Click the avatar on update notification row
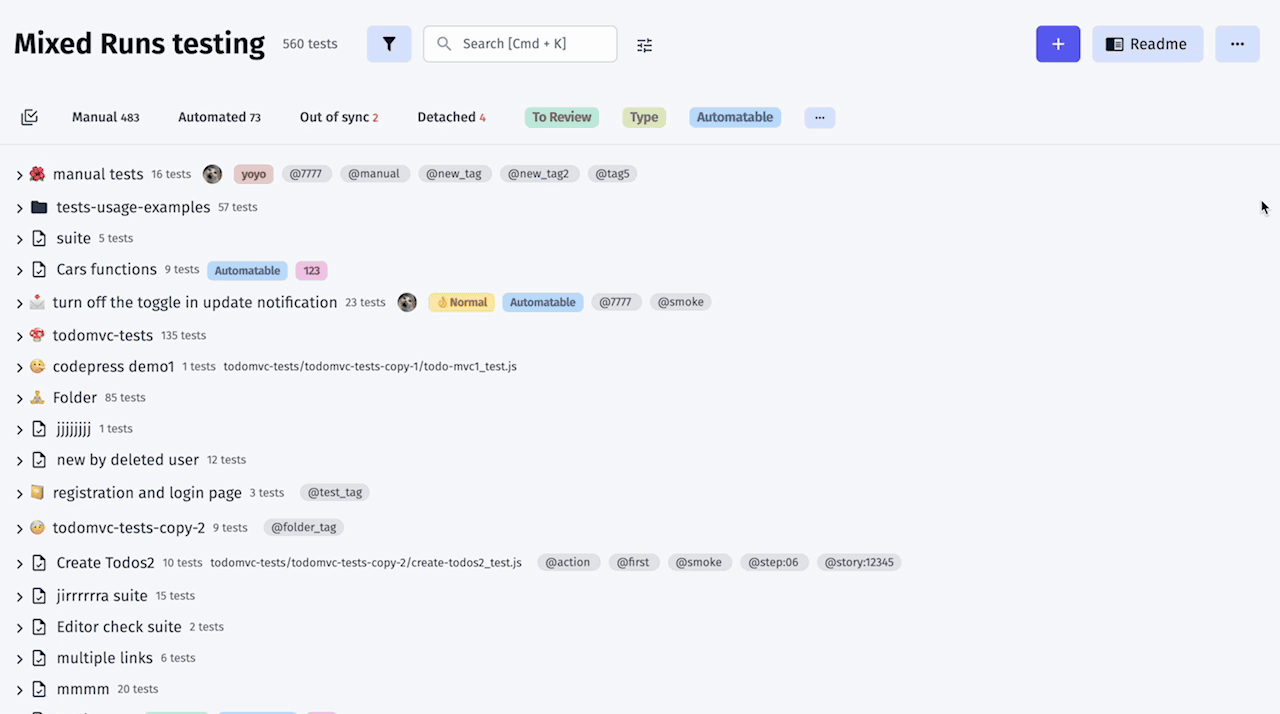 click(407, 302)
